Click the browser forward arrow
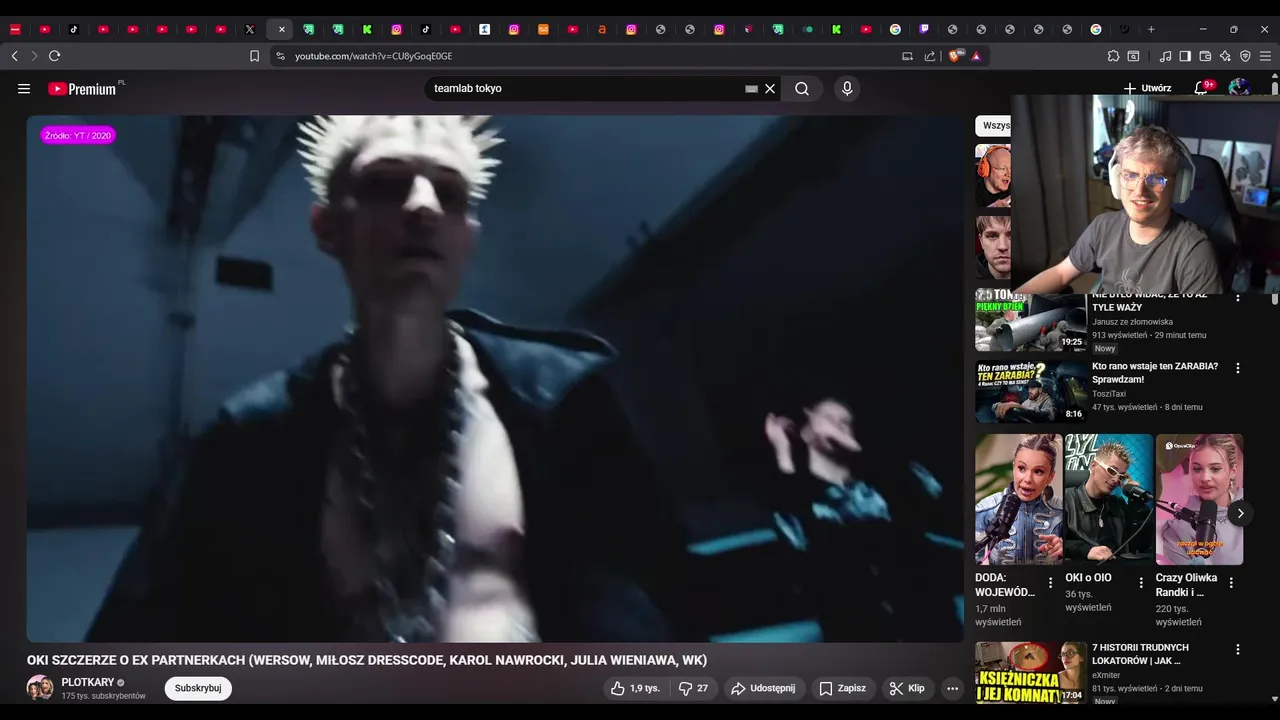1280x720 pixels. [x=34, y=56]
